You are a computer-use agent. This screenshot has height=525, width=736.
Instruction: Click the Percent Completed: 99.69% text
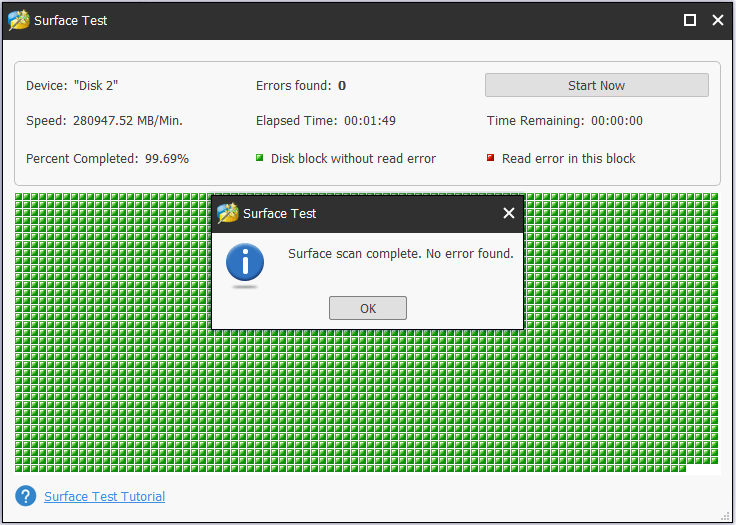click(x=107, y=159)
